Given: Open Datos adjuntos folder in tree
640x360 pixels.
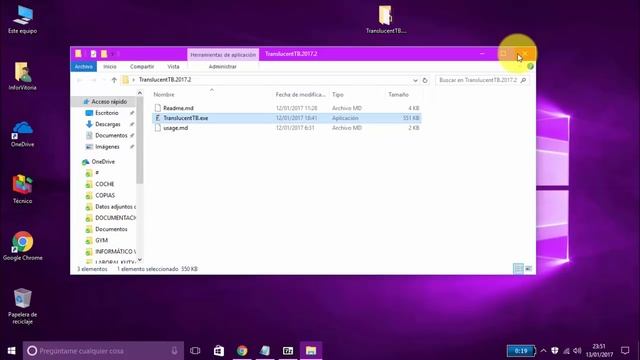Looking at the screenshot, I should (115, 207).
